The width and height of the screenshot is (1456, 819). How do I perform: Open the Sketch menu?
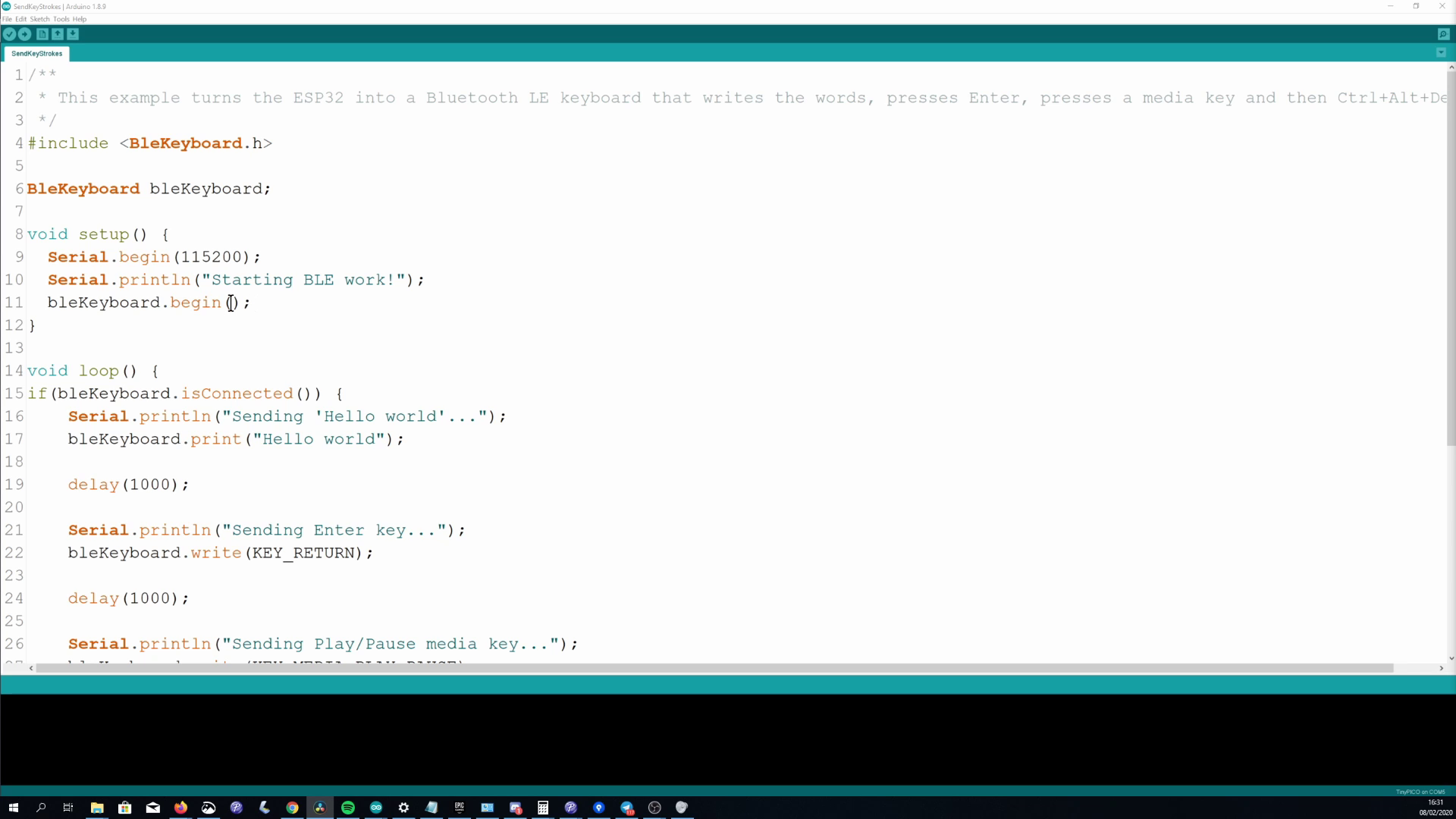point(39,19)
